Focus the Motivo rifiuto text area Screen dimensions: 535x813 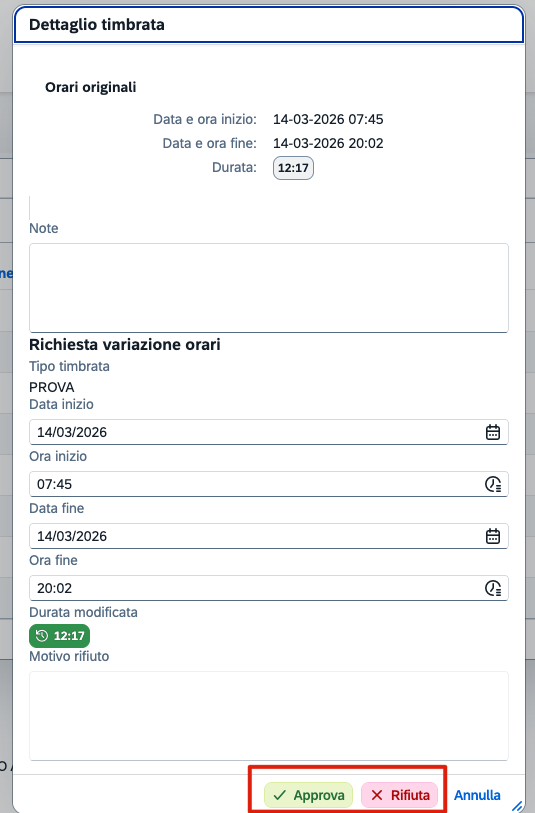(269, 716)
